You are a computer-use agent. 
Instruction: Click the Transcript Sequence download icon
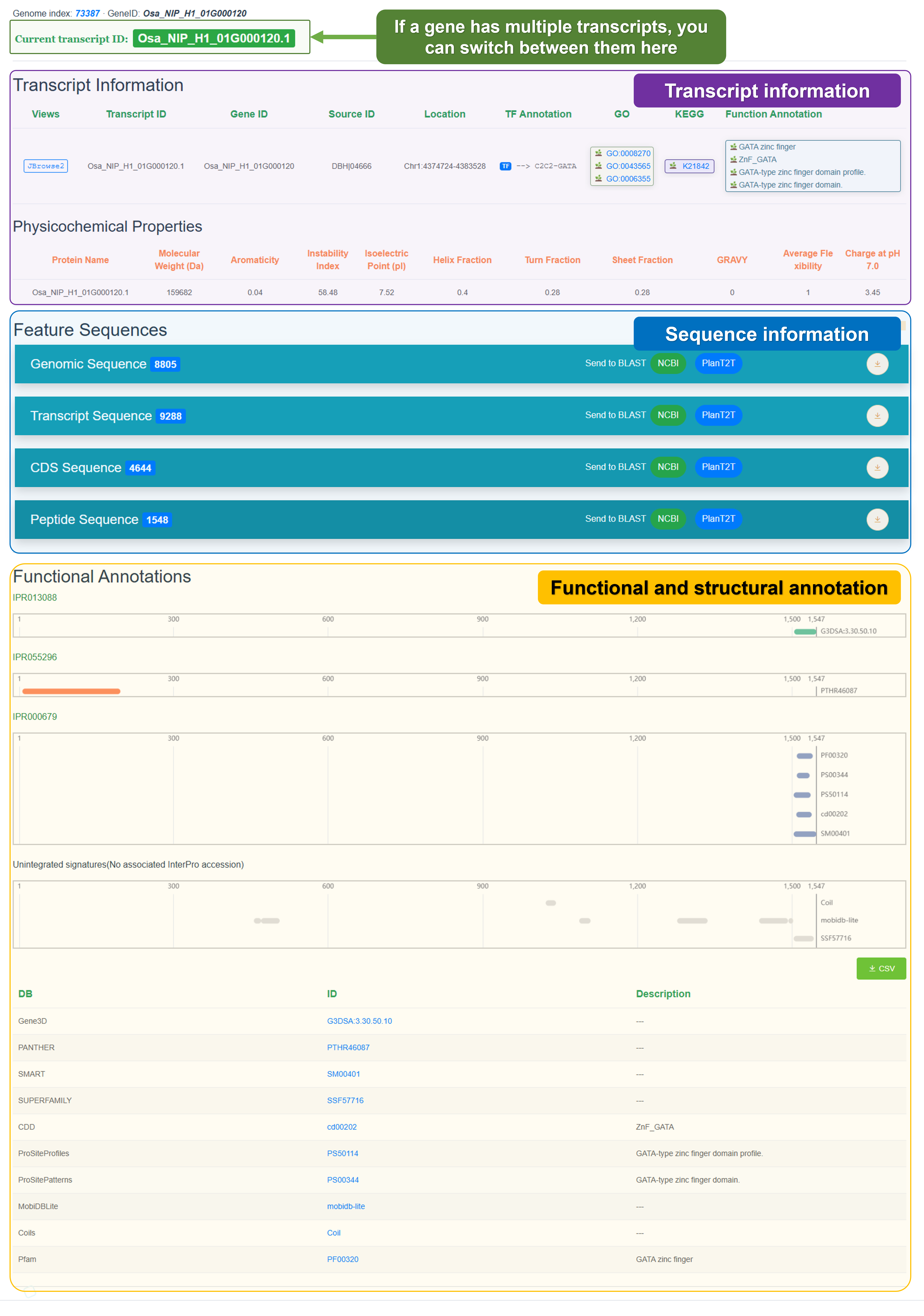pos(877,415)
